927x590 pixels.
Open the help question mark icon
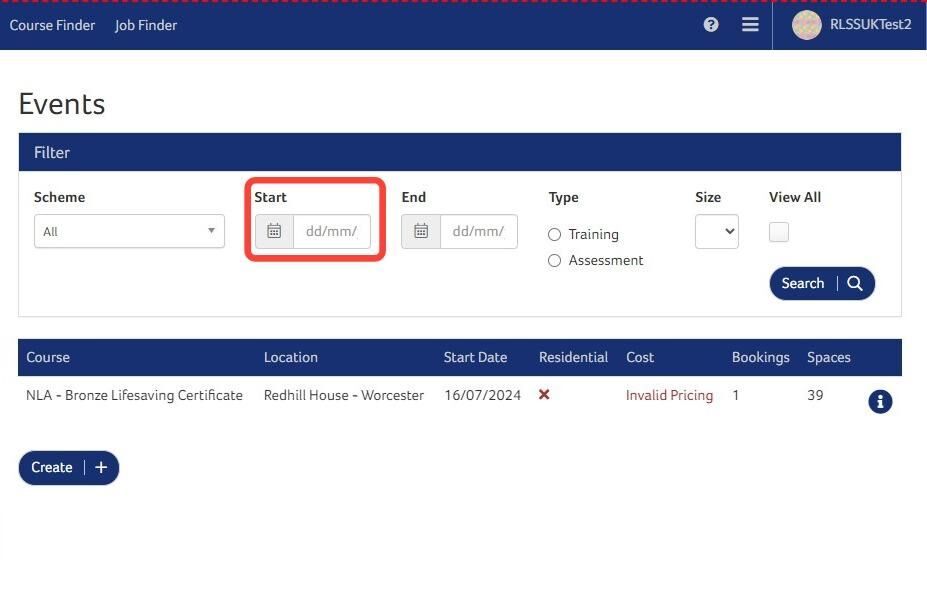711,24
